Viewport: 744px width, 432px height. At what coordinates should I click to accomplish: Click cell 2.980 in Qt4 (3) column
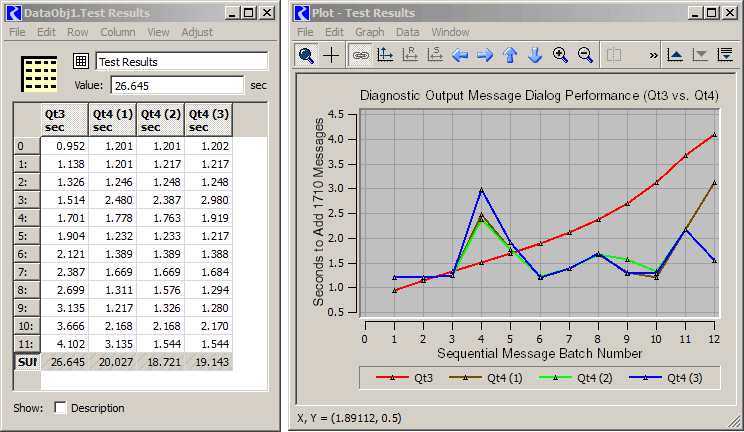208,200
